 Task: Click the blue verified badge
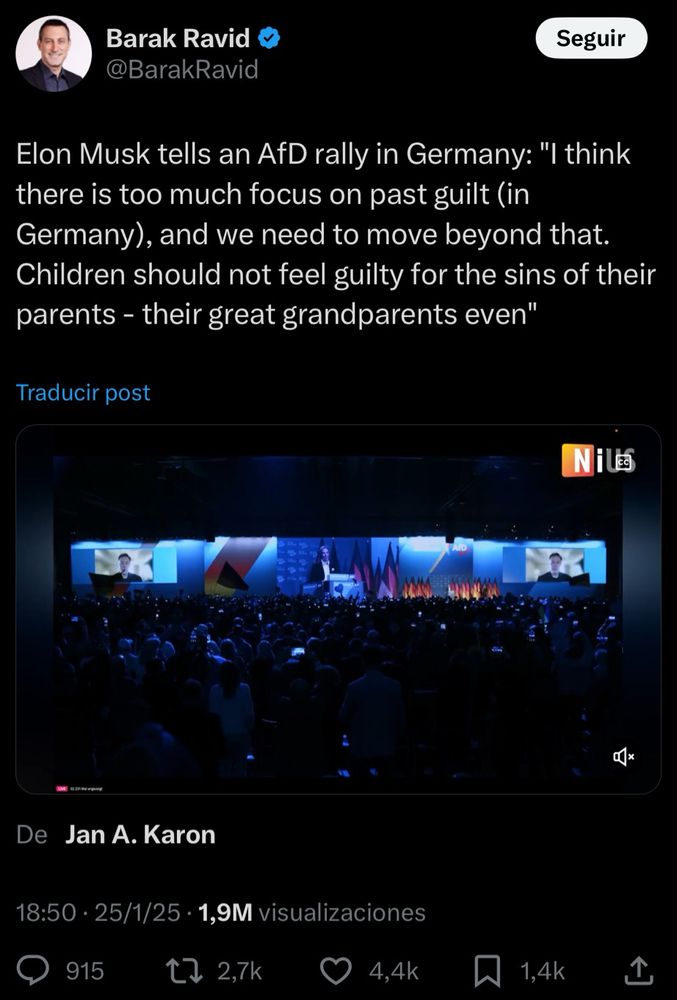click(x=269, y=38)
